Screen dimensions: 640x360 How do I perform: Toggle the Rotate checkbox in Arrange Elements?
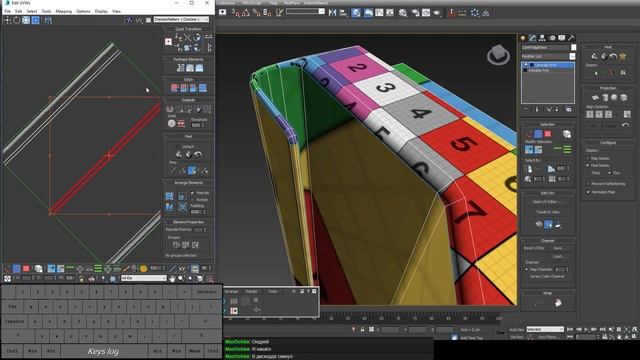pyautogui.click(x=192, y=200)
